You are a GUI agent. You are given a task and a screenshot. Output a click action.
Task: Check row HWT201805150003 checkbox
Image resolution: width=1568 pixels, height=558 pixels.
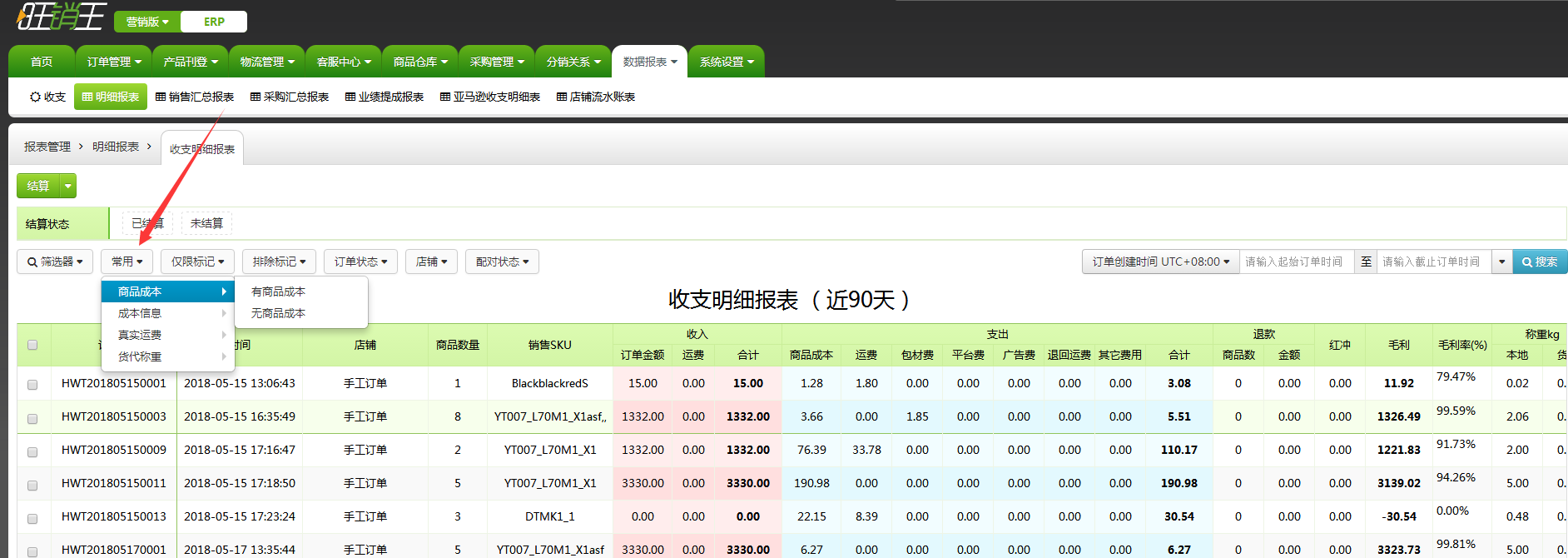click(x=32, y=418)
